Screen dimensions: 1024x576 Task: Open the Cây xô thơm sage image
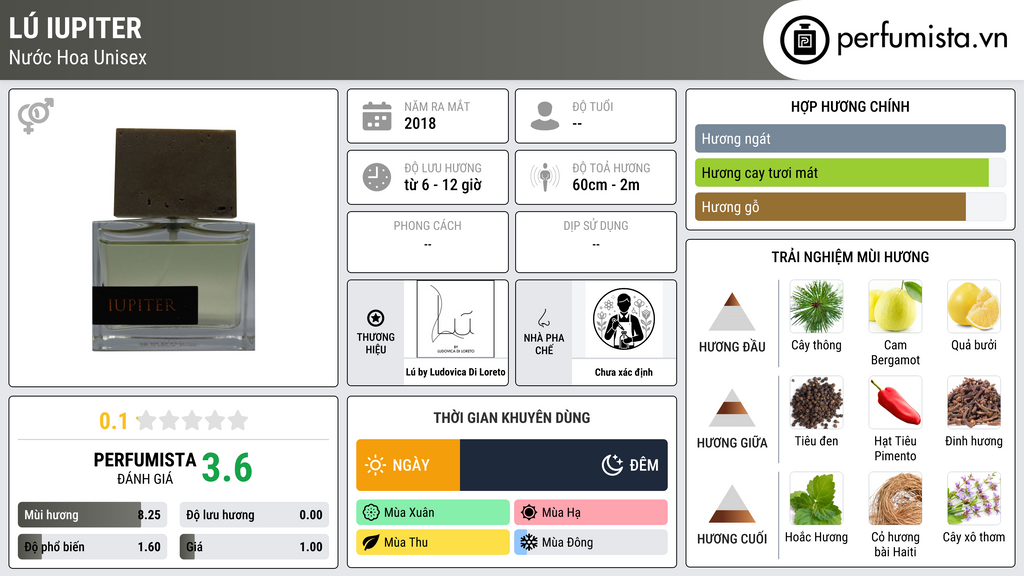pyautogui.click(x=974, y=498)
